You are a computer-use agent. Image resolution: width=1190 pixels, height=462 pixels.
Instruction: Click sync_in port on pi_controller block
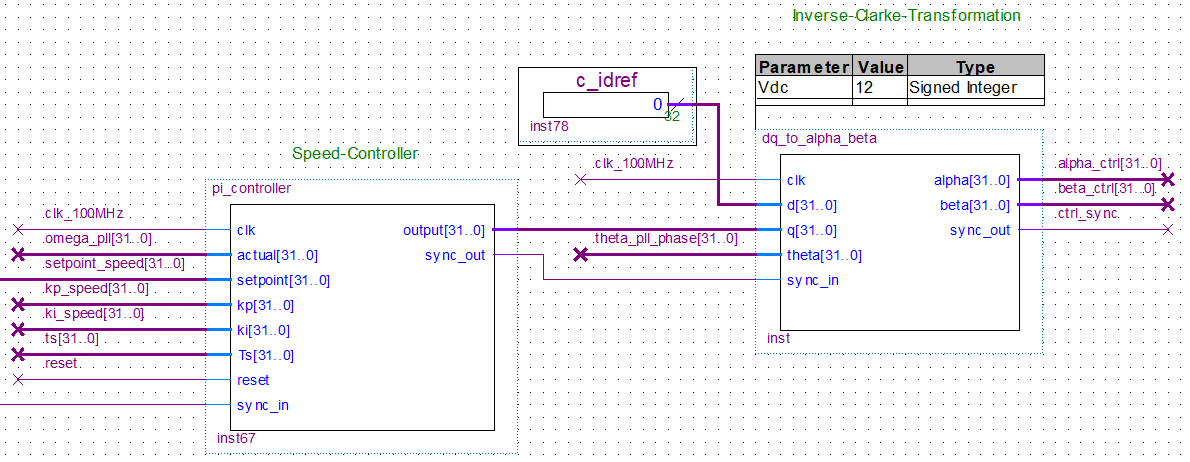pos(263,405)
